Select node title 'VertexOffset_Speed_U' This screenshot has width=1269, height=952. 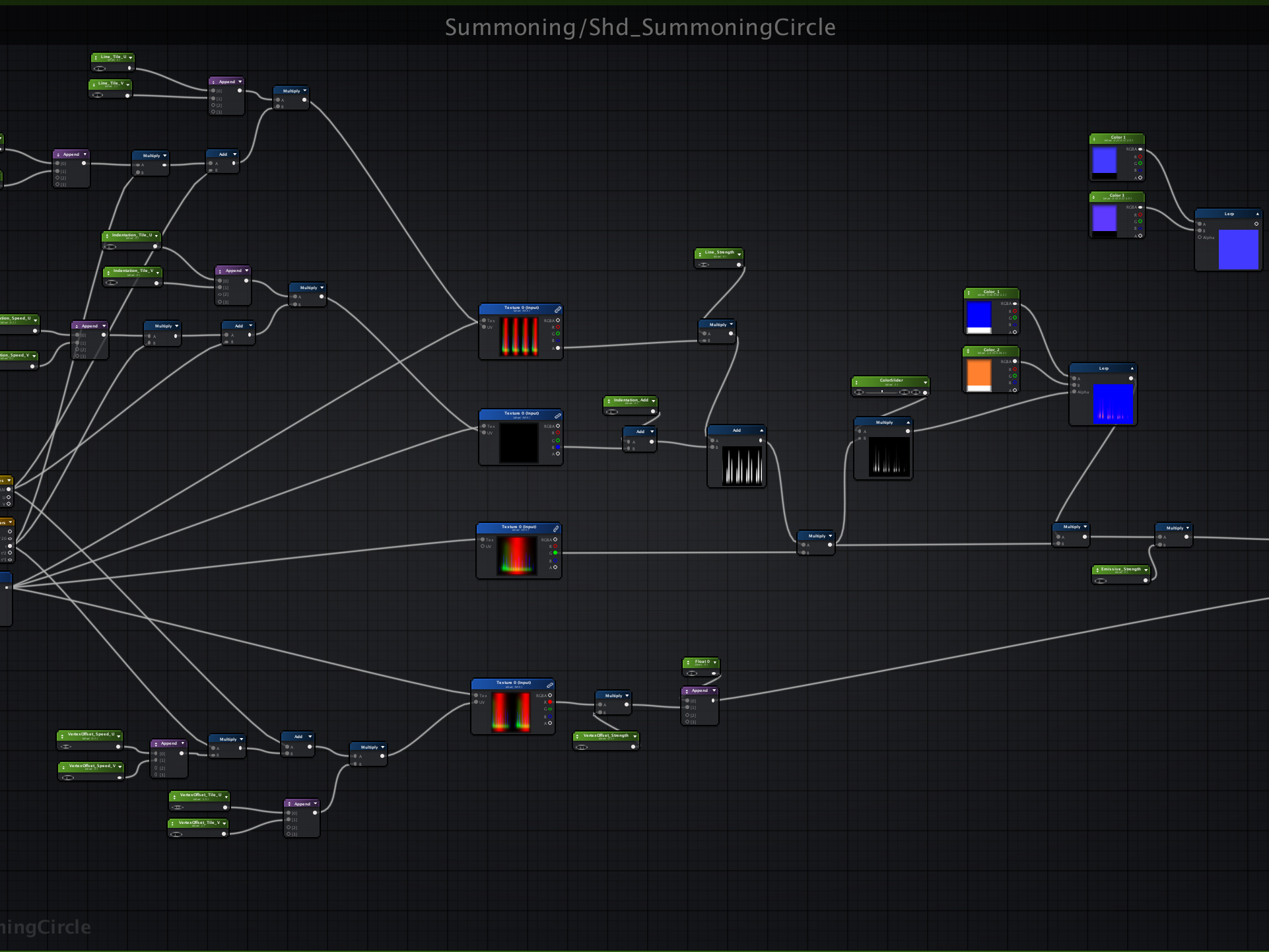point(91,734)
